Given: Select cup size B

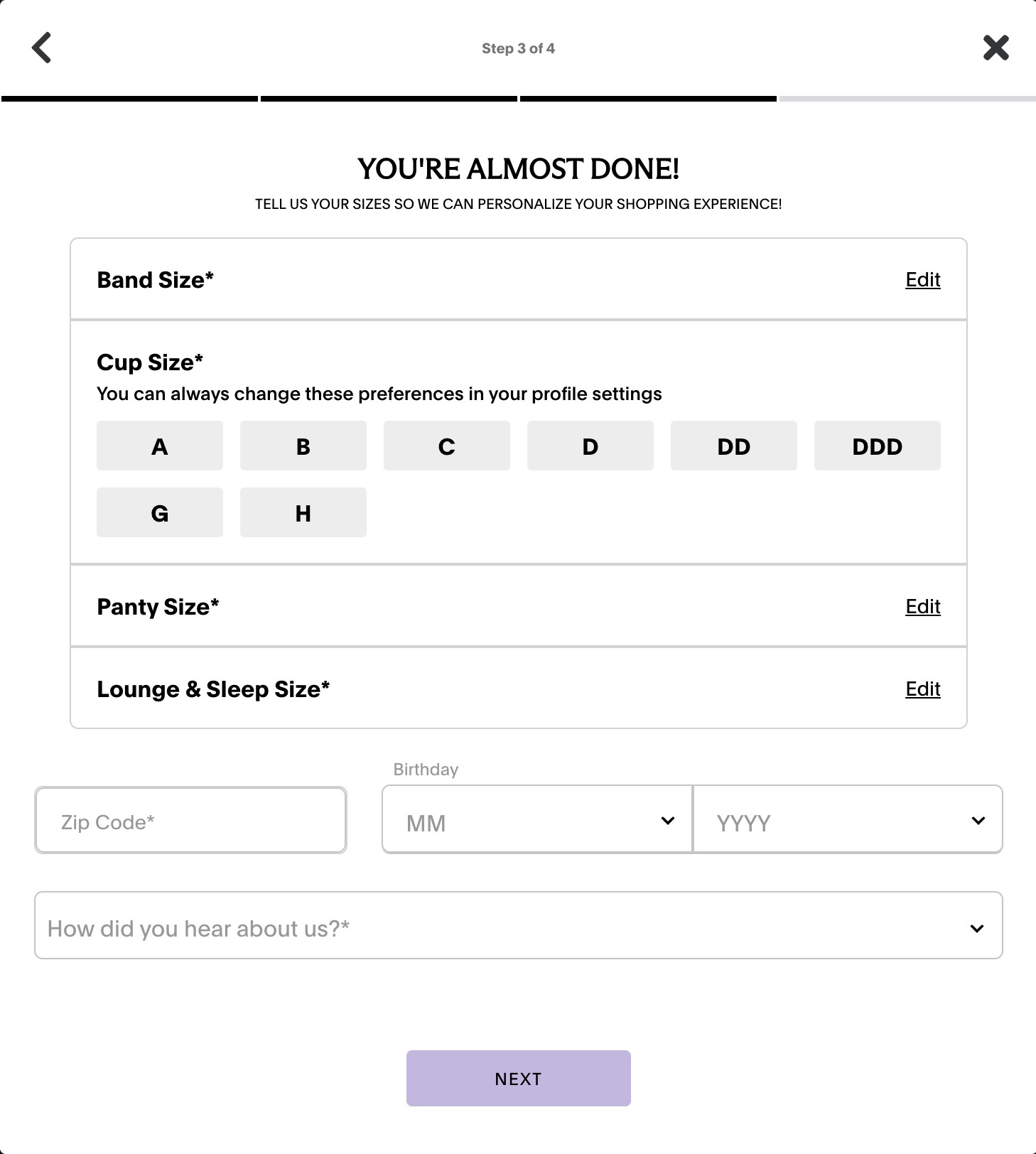Looking at the screenshot, I should click(x=303, y=446).
